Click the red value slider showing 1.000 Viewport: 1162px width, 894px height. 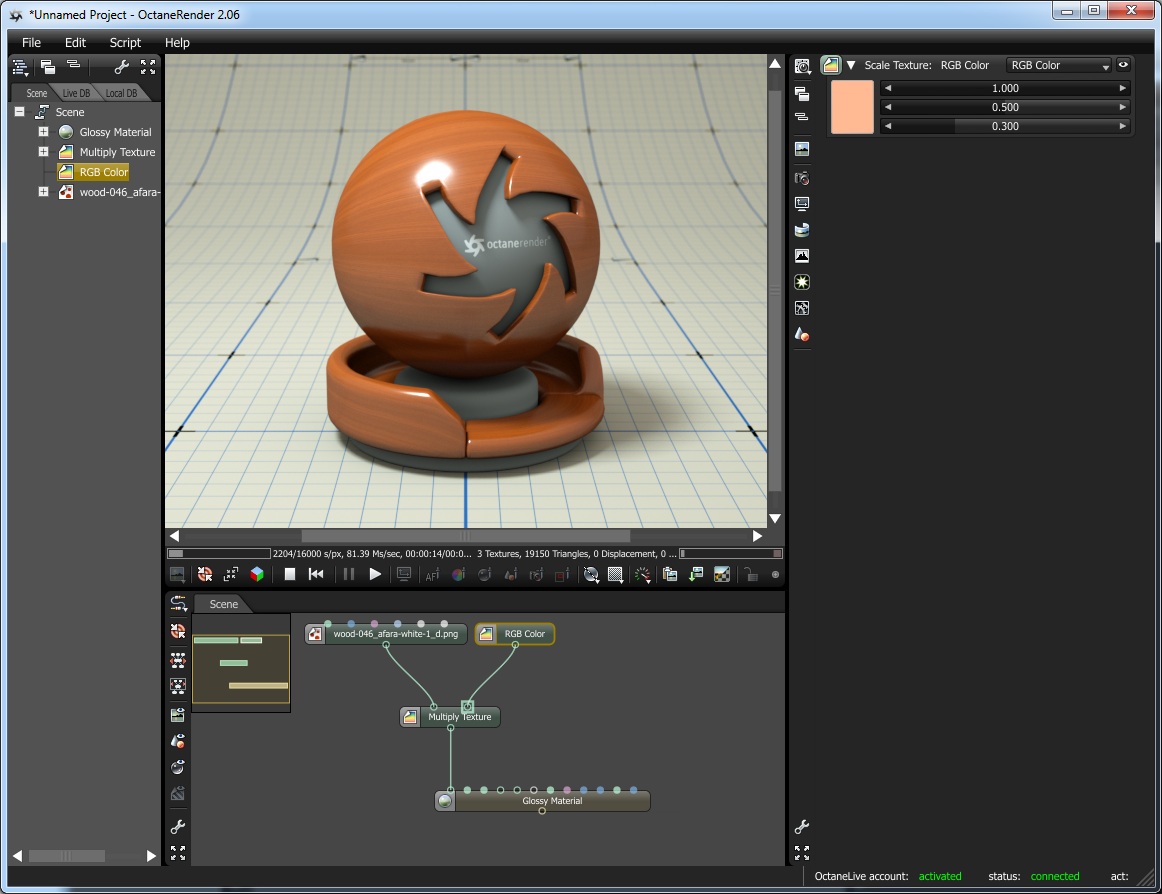[x=1005, y=88]
